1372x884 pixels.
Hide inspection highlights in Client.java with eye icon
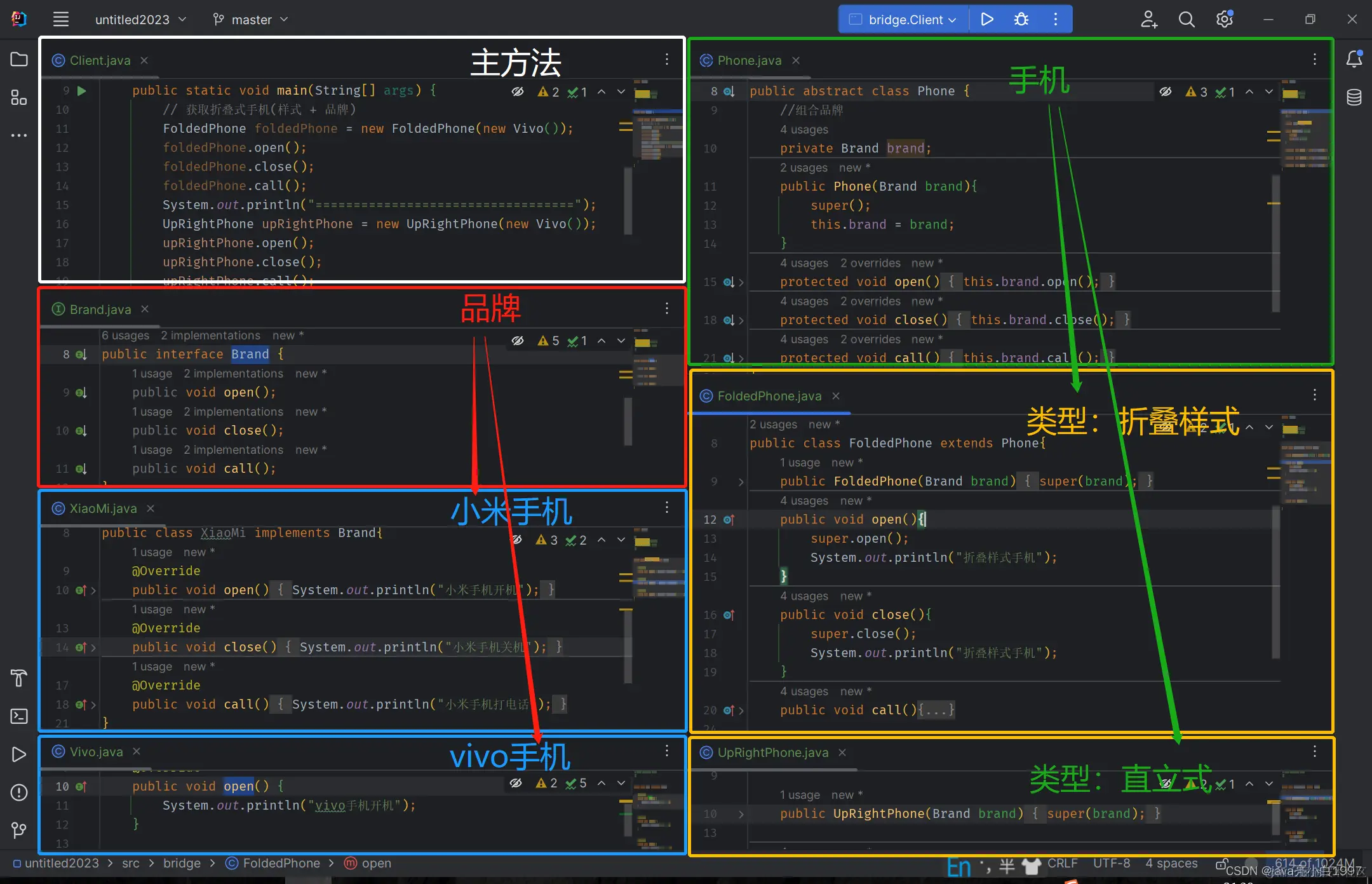pos(518,91)
